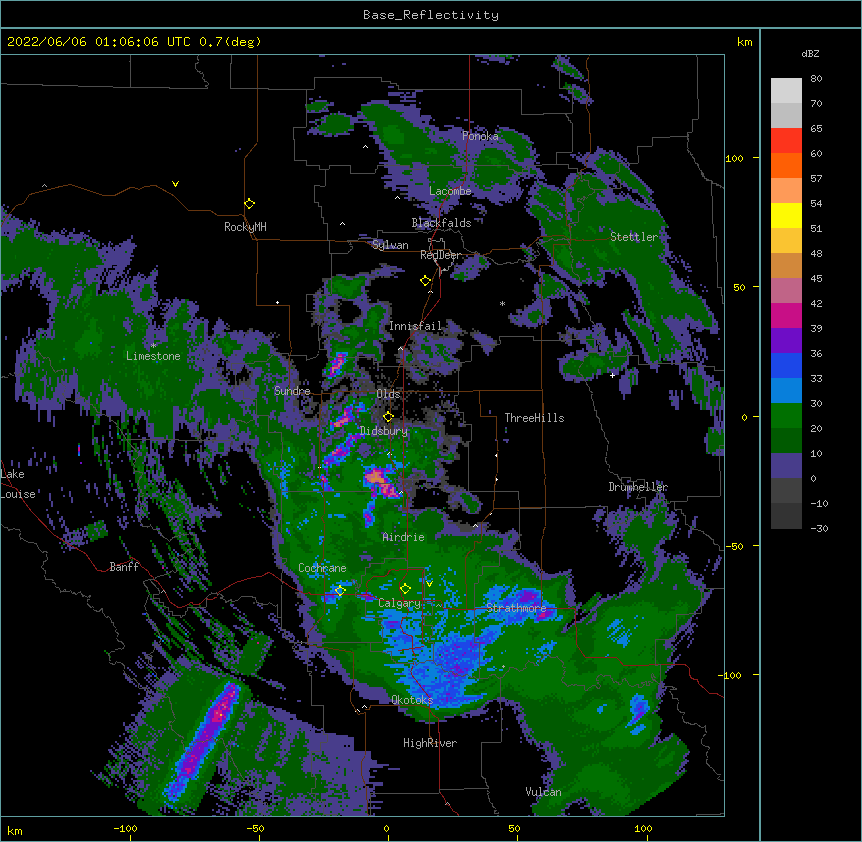Click the -30 value on dBZ scale

(x=819, y=528)
